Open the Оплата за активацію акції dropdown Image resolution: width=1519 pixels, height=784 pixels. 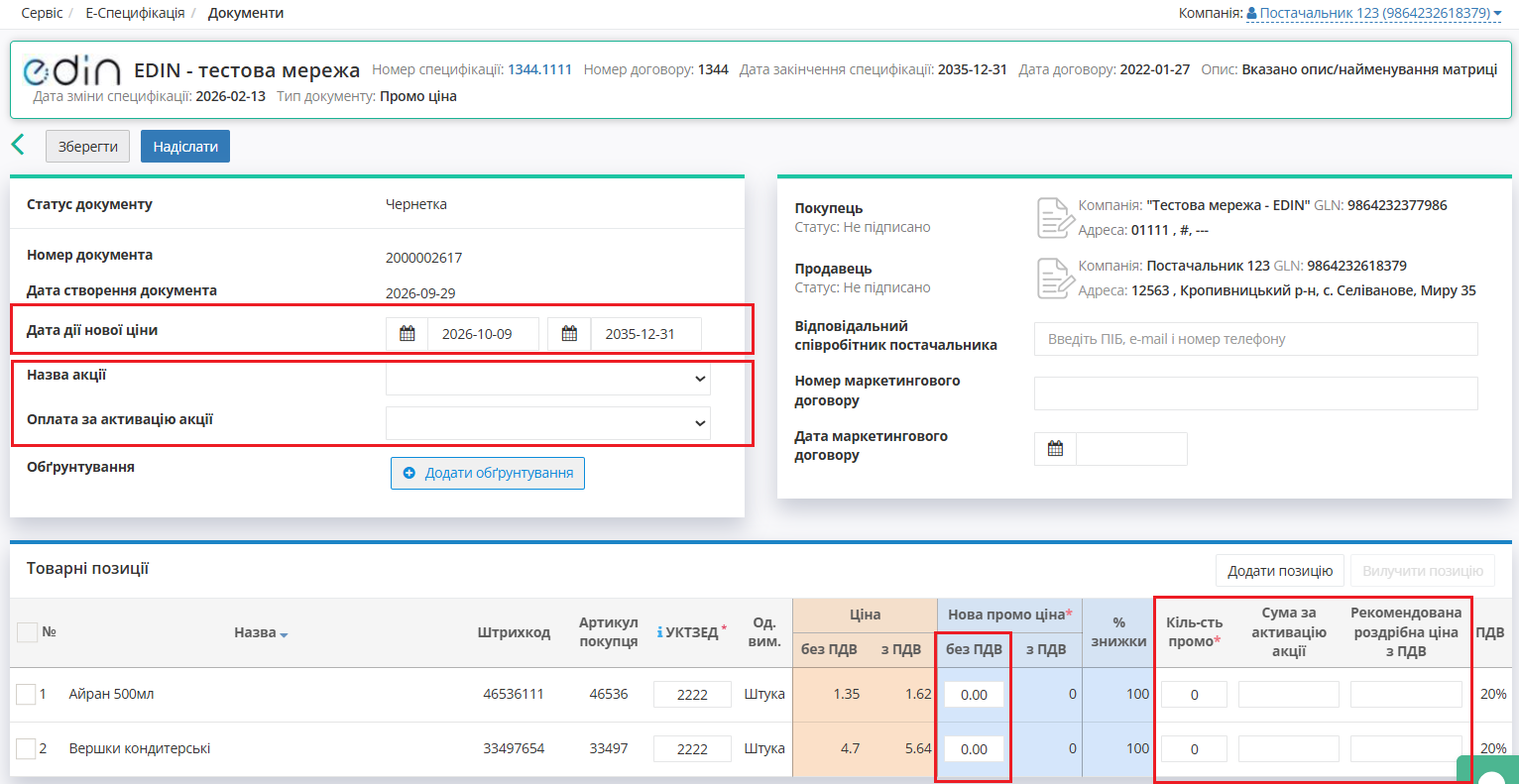click(x=548, y=423)
